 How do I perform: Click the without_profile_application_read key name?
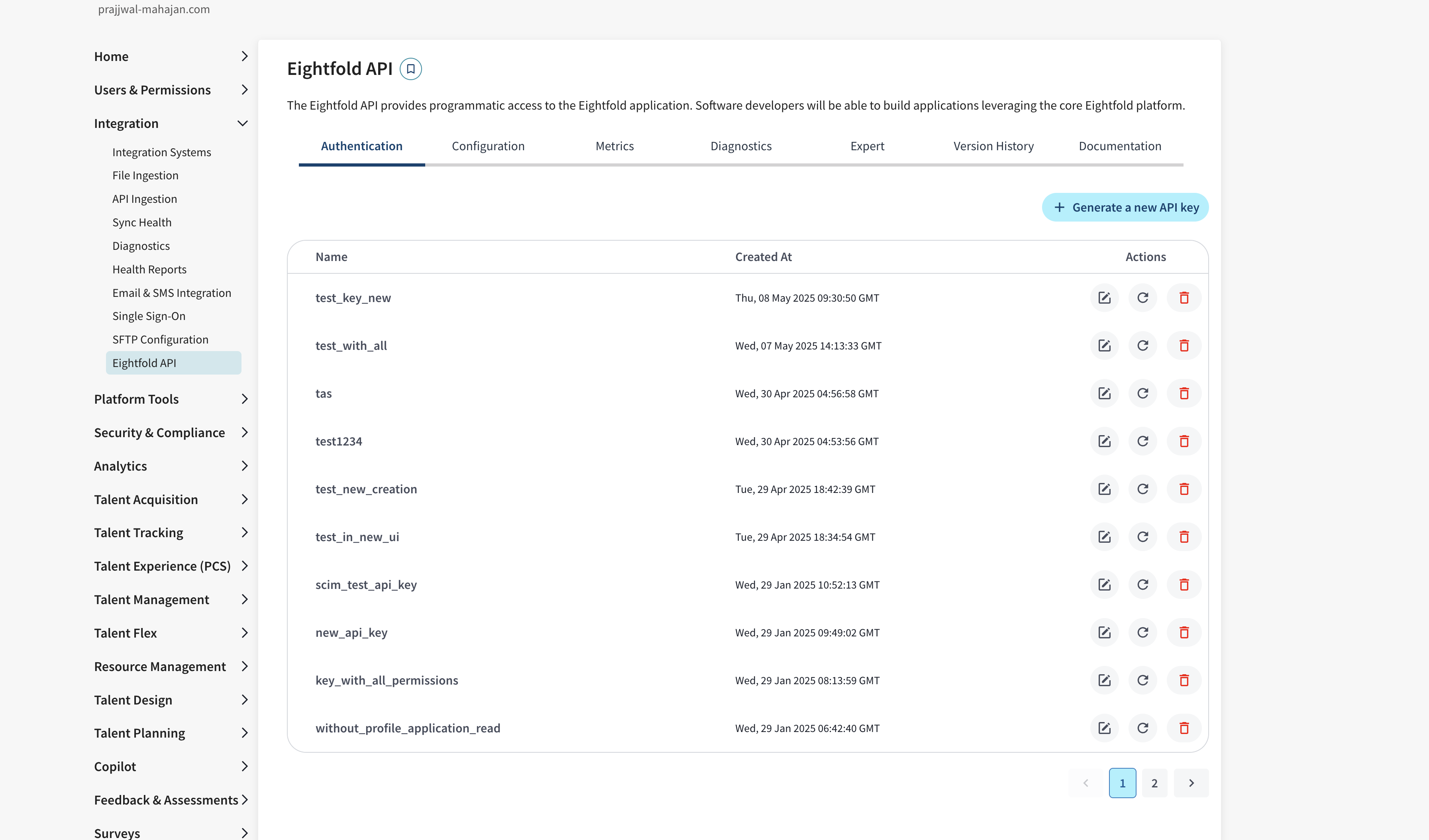408,728
